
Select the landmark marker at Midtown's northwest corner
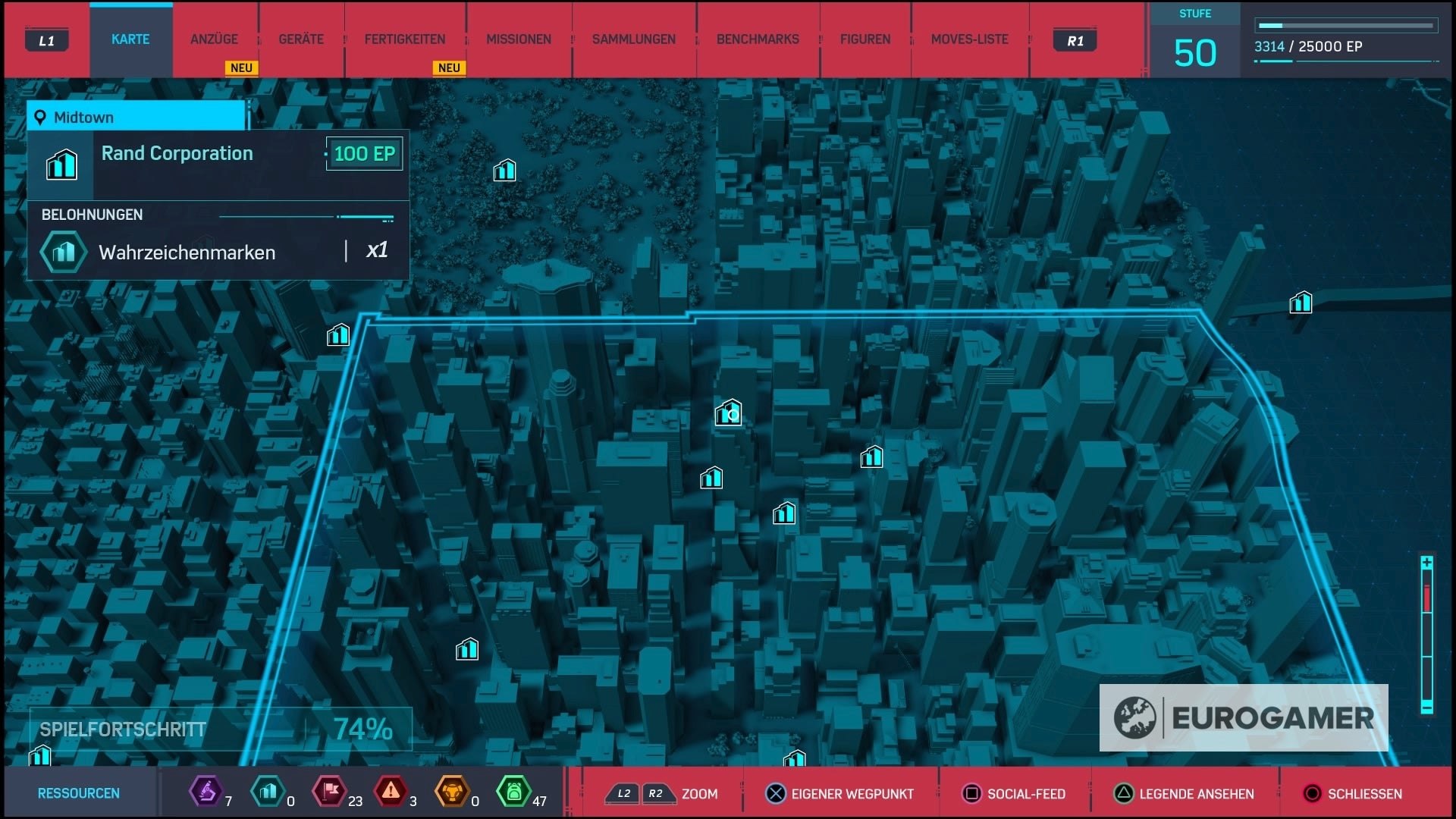[x=338, y=334]
